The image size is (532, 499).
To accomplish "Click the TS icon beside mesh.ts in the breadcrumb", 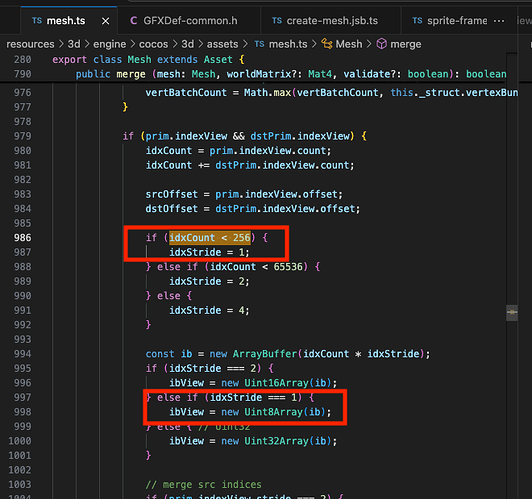I will 259,44.
